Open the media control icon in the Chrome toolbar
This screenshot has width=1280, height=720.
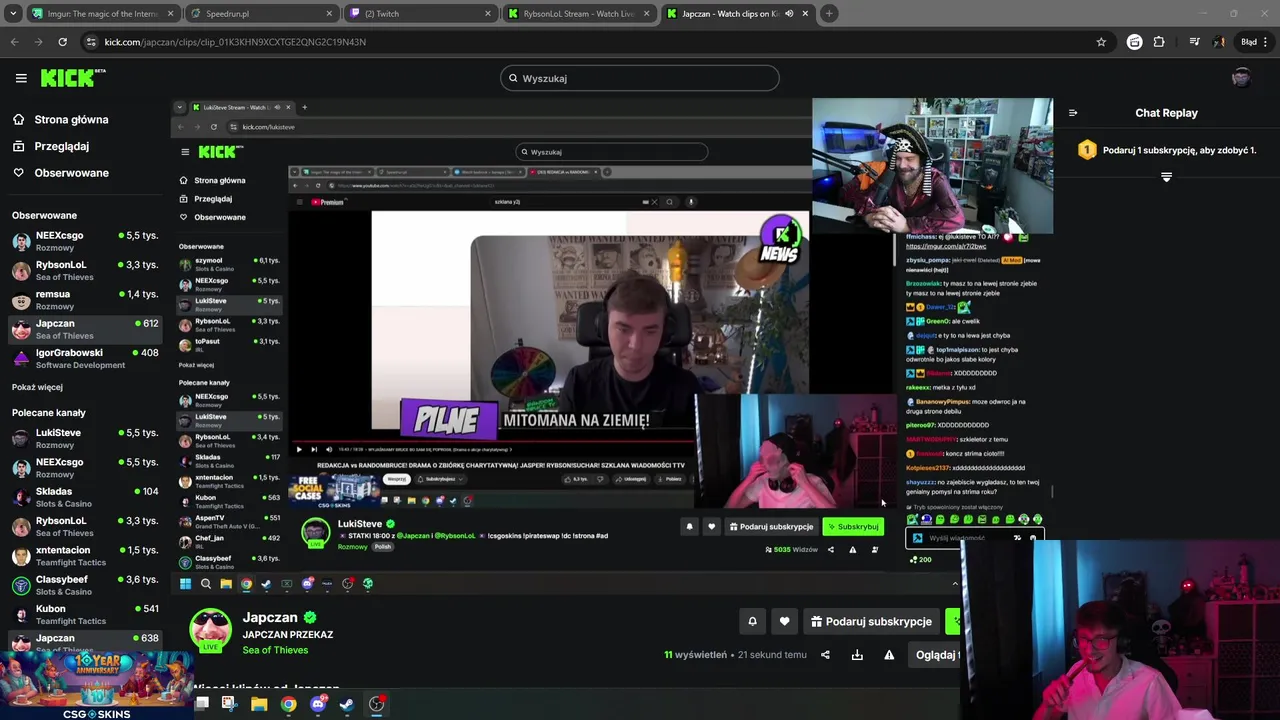[1194, 42]
